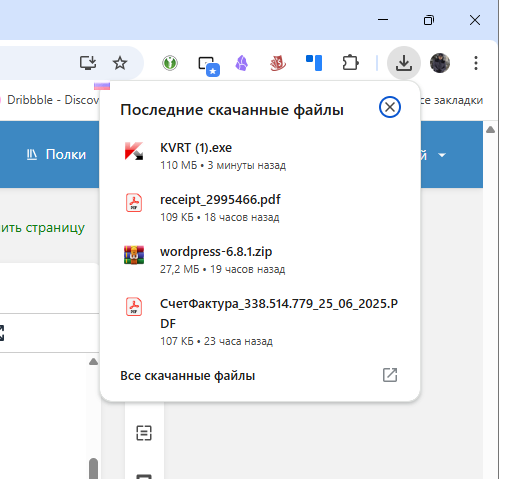
Task: Click the purple crystal extension icon
Action: tap(242, 63)
